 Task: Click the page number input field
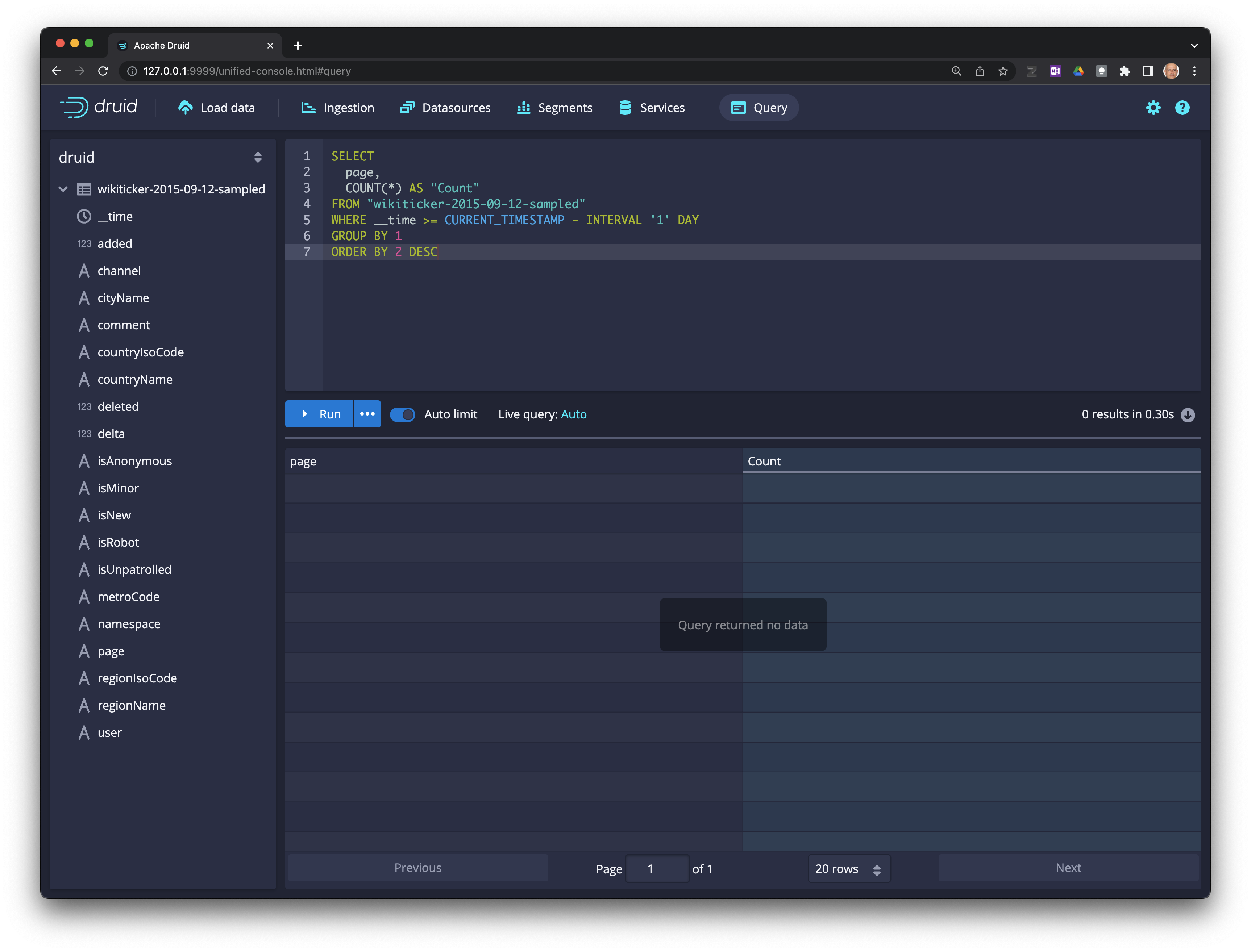(x=656, y=869)
